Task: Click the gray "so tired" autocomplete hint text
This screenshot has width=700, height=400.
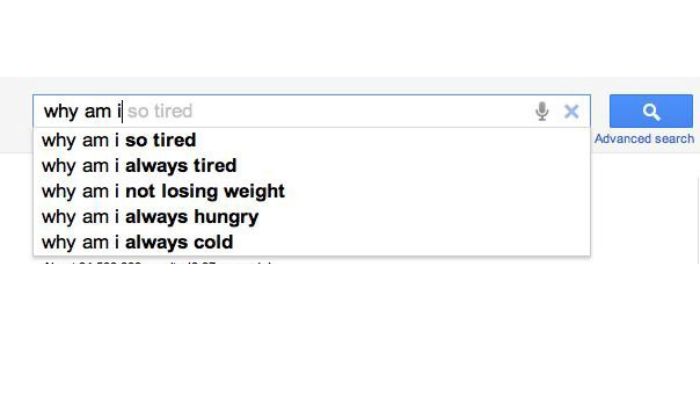Action: (x=160, y=111)
